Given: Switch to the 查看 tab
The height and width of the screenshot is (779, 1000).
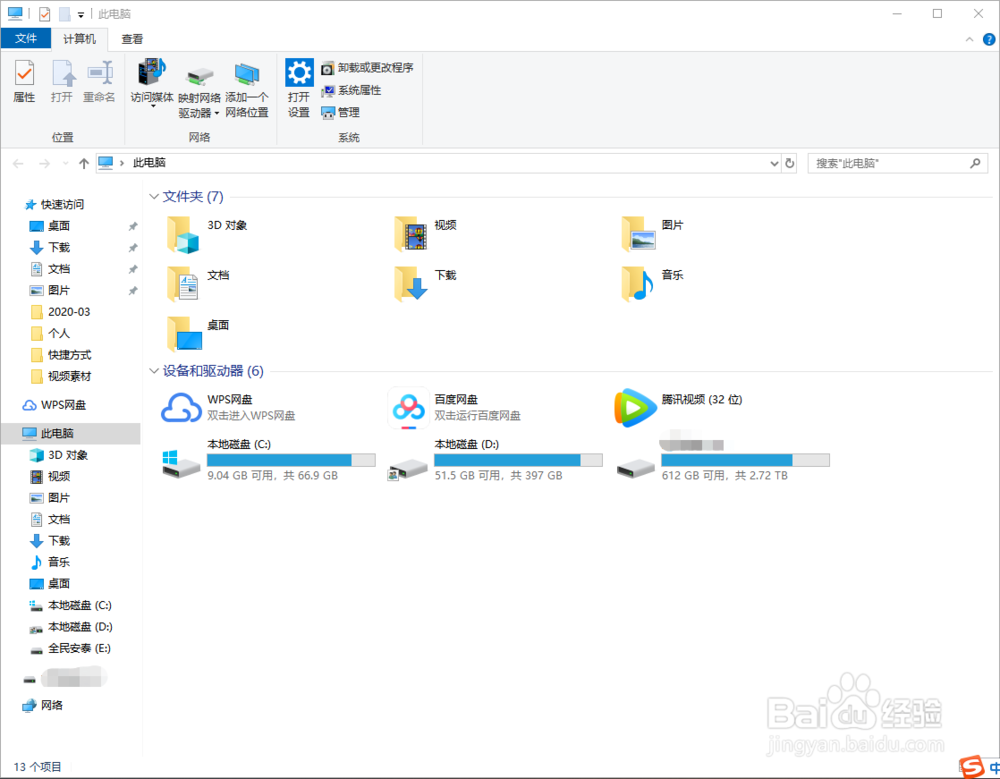Looking at the screenshot, I should (x=131, y=38).
